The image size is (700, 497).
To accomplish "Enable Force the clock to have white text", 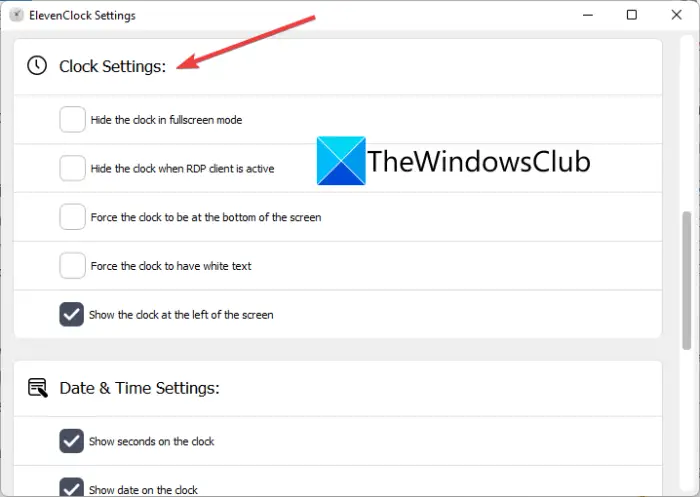I will click(x=72, y=265).
